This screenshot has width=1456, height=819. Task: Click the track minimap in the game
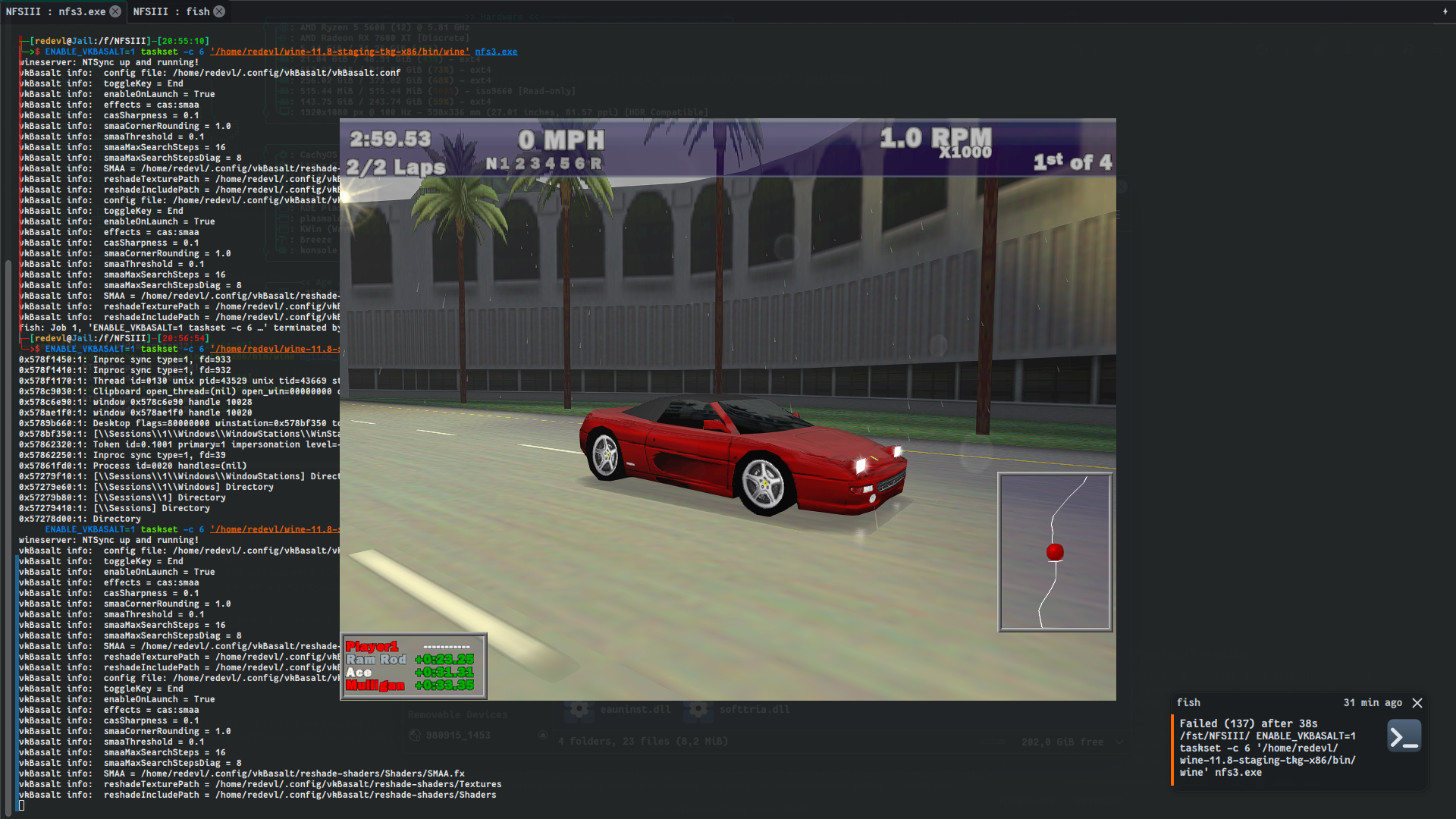(1055, 552)
